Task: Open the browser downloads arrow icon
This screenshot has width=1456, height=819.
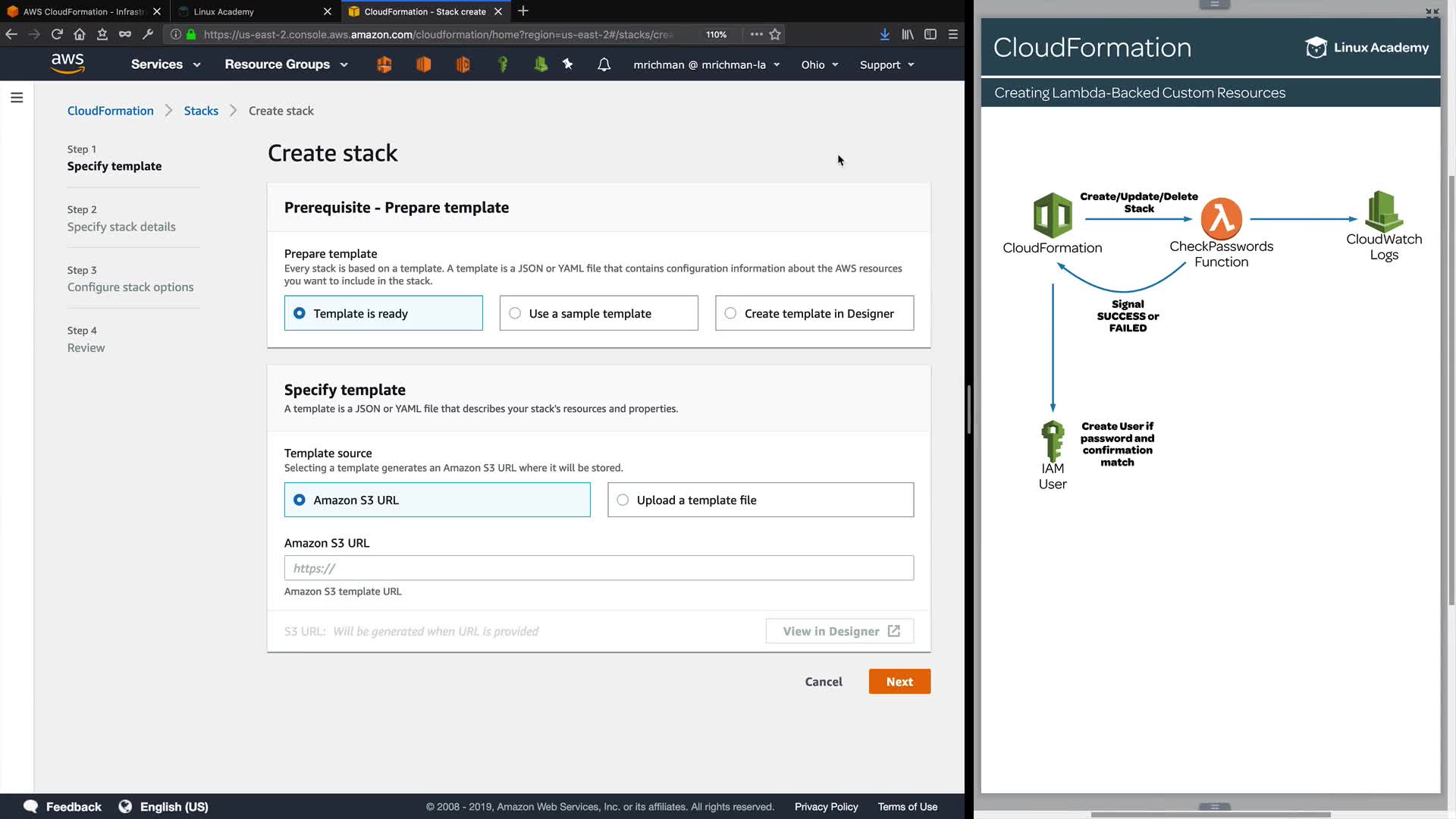Action: point(884,34)
